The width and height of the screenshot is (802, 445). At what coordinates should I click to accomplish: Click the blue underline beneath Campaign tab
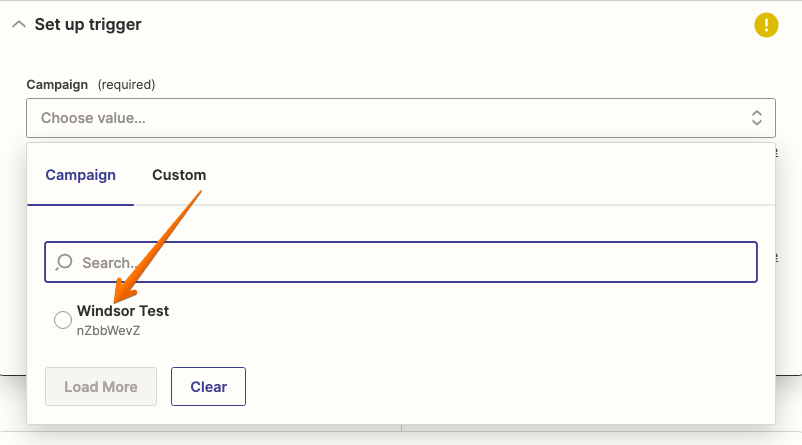point(80,205)
